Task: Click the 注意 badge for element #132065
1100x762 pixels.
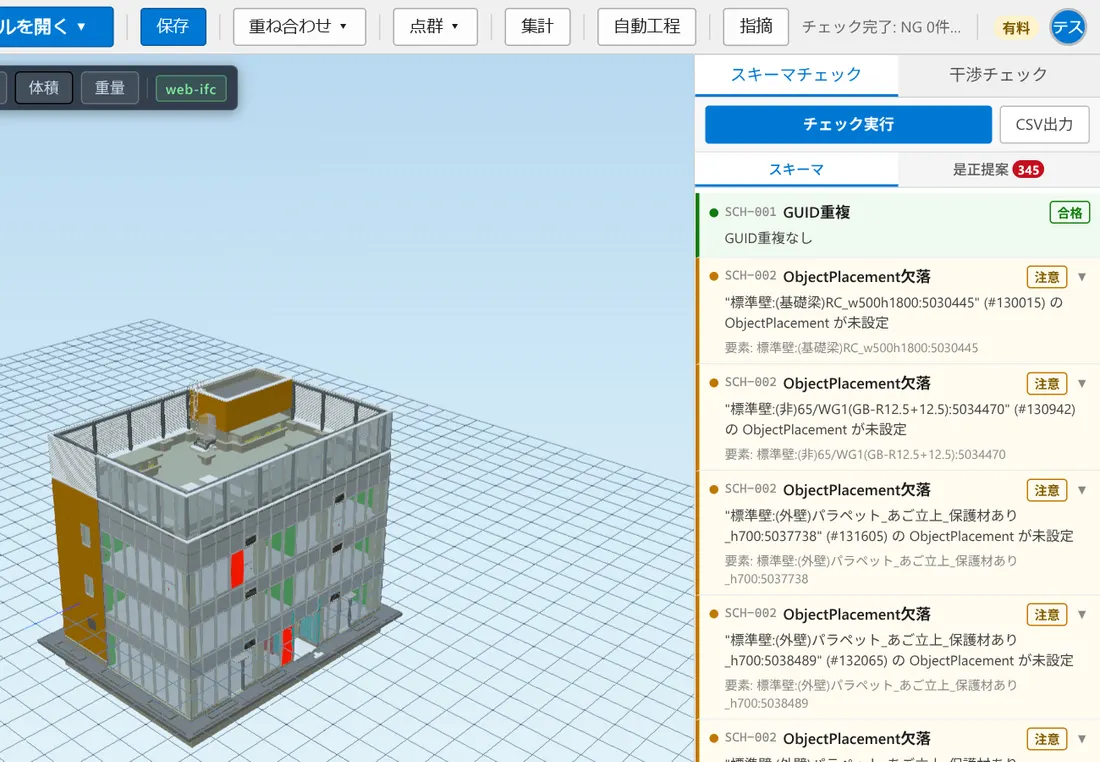Action: pyautogui.click(x=1047, y=615)
